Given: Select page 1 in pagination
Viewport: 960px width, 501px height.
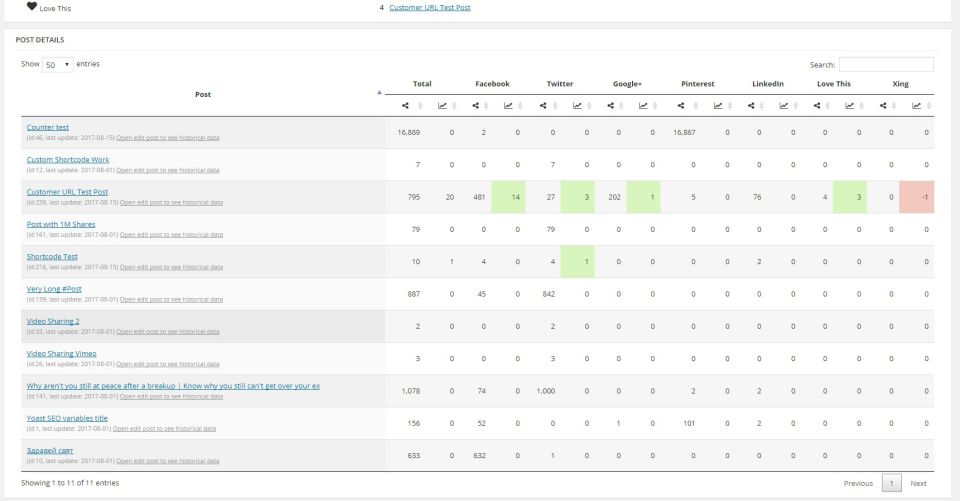Looking at the screenshot, I should coord(890,483).
